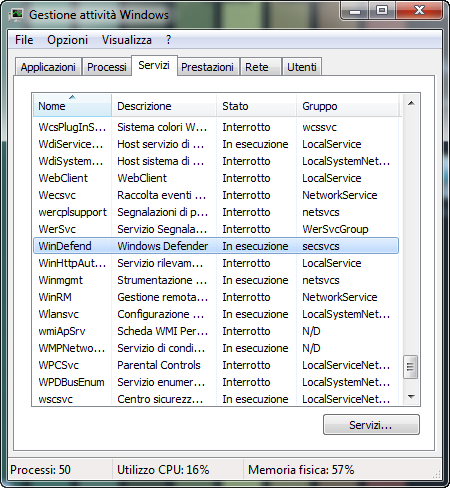Click the Task Manager title bar icon

16,15
